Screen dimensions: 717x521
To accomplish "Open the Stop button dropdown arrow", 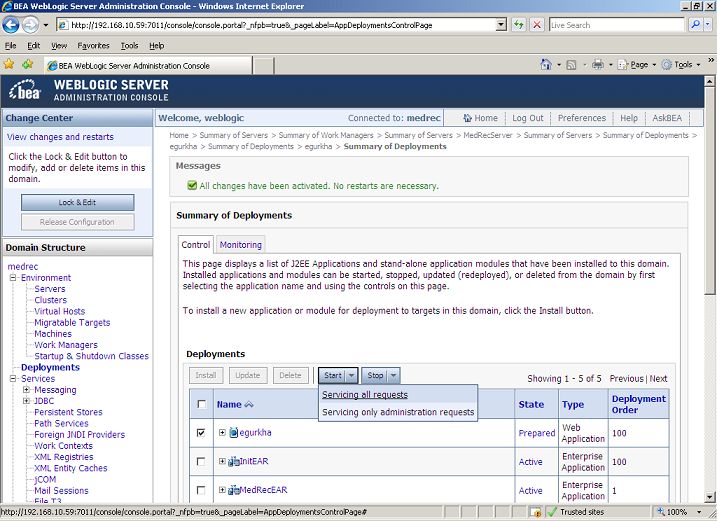I will click(x=393, y=375).
